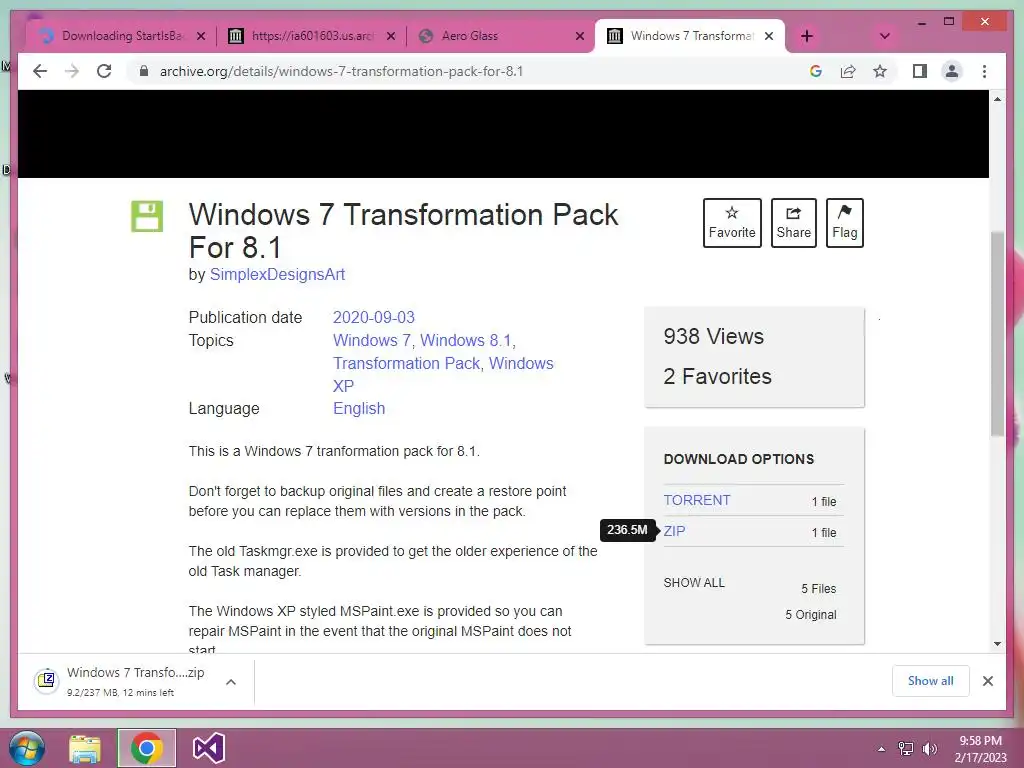Switch to Aero Glass tab
Screen dimensions: 1024x768
tap(501, 36)
